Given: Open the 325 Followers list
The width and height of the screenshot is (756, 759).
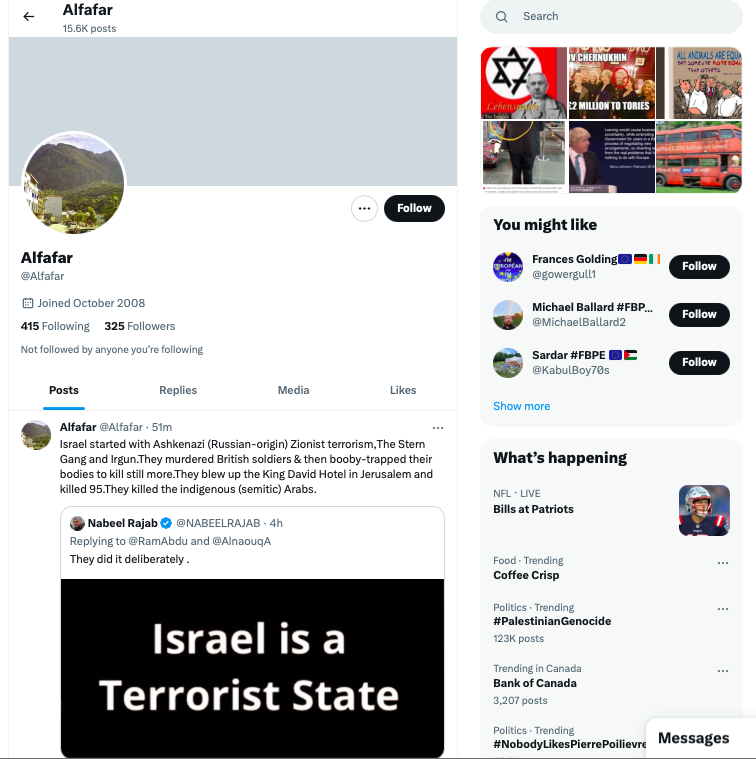Looking at the screenshot, I should point(140,326).
